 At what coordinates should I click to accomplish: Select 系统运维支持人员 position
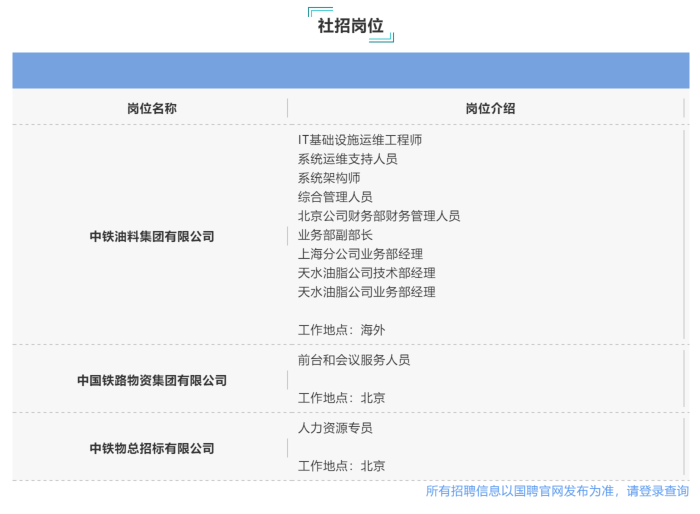pyautogui.click(x=347, y=159)
